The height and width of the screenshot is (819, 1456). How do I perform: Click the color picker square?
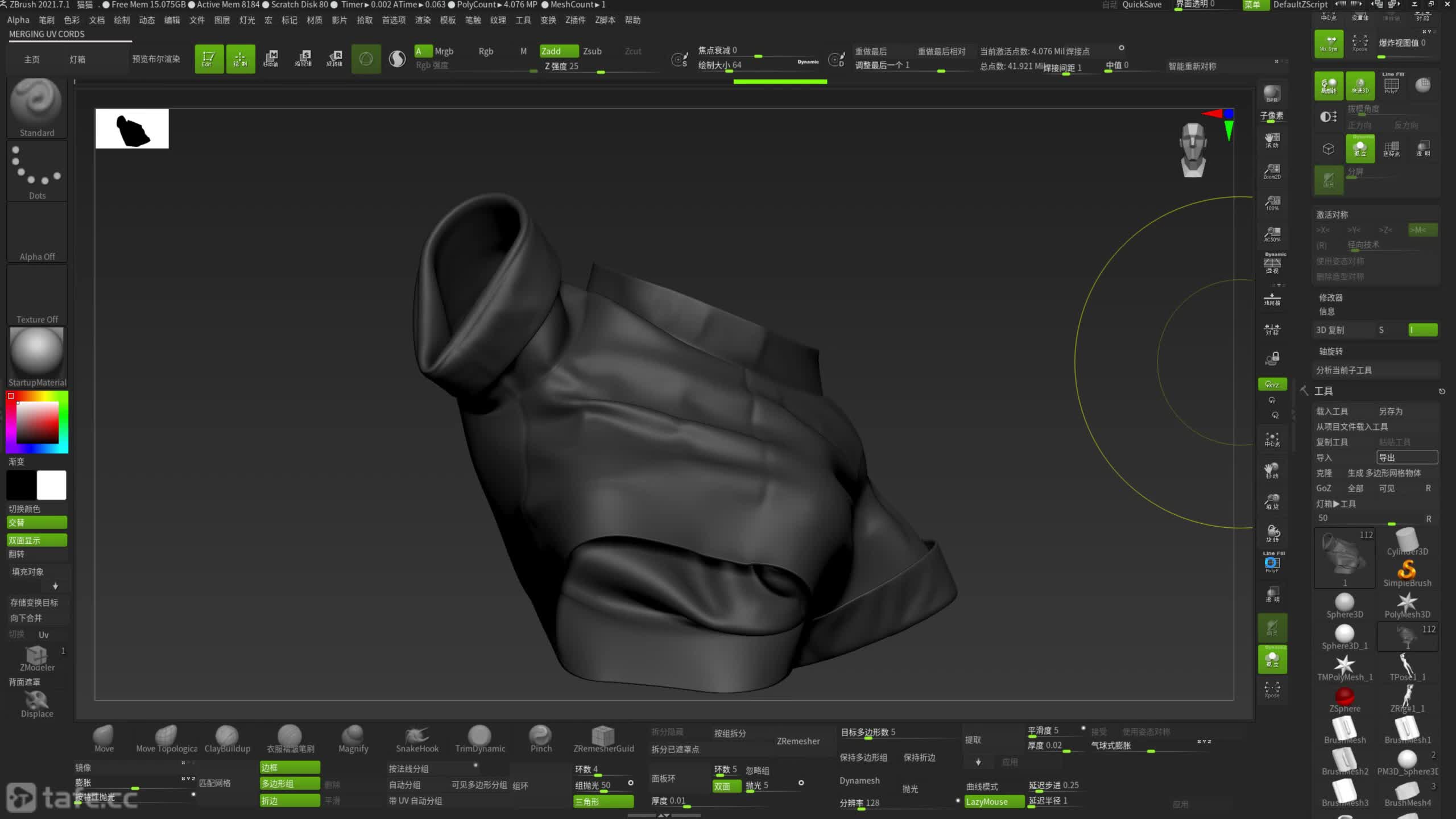(x=37, y=423)
